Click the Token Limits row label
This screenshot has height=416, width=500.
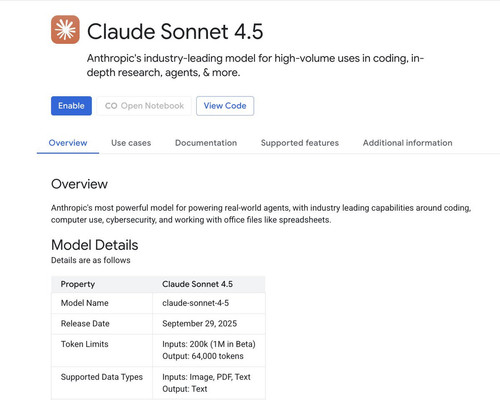click(85, 344)
